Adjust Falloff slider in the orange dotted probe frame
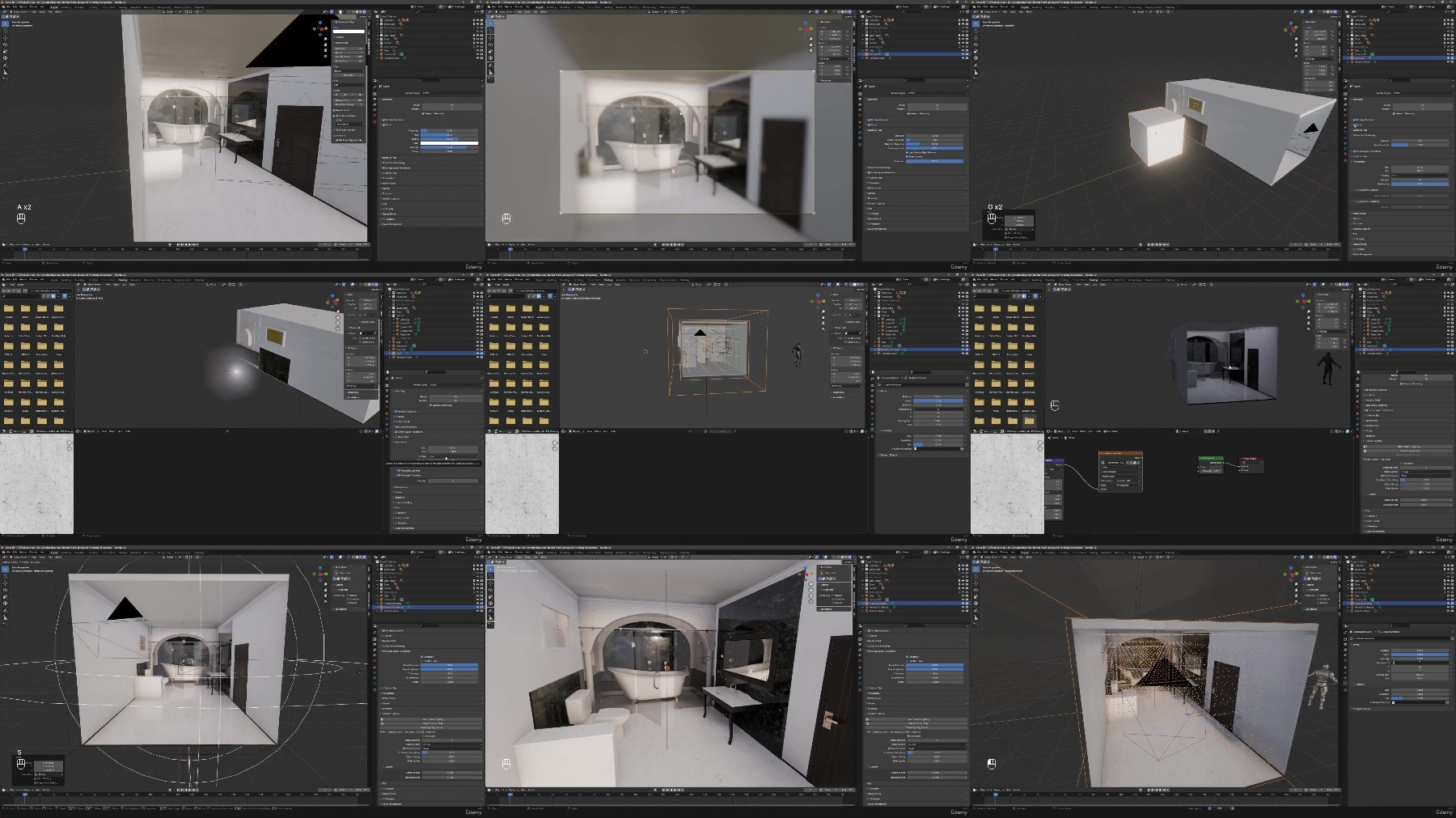The image size is (1456, 818). [x=1420, y=655]
